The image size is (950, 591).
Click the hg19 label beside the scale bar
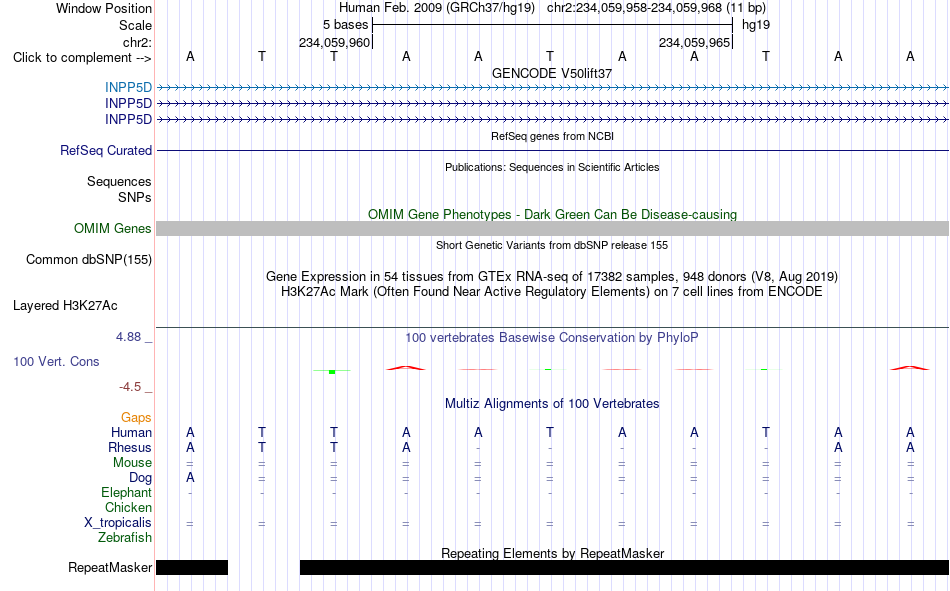click(x=756, y=25)
